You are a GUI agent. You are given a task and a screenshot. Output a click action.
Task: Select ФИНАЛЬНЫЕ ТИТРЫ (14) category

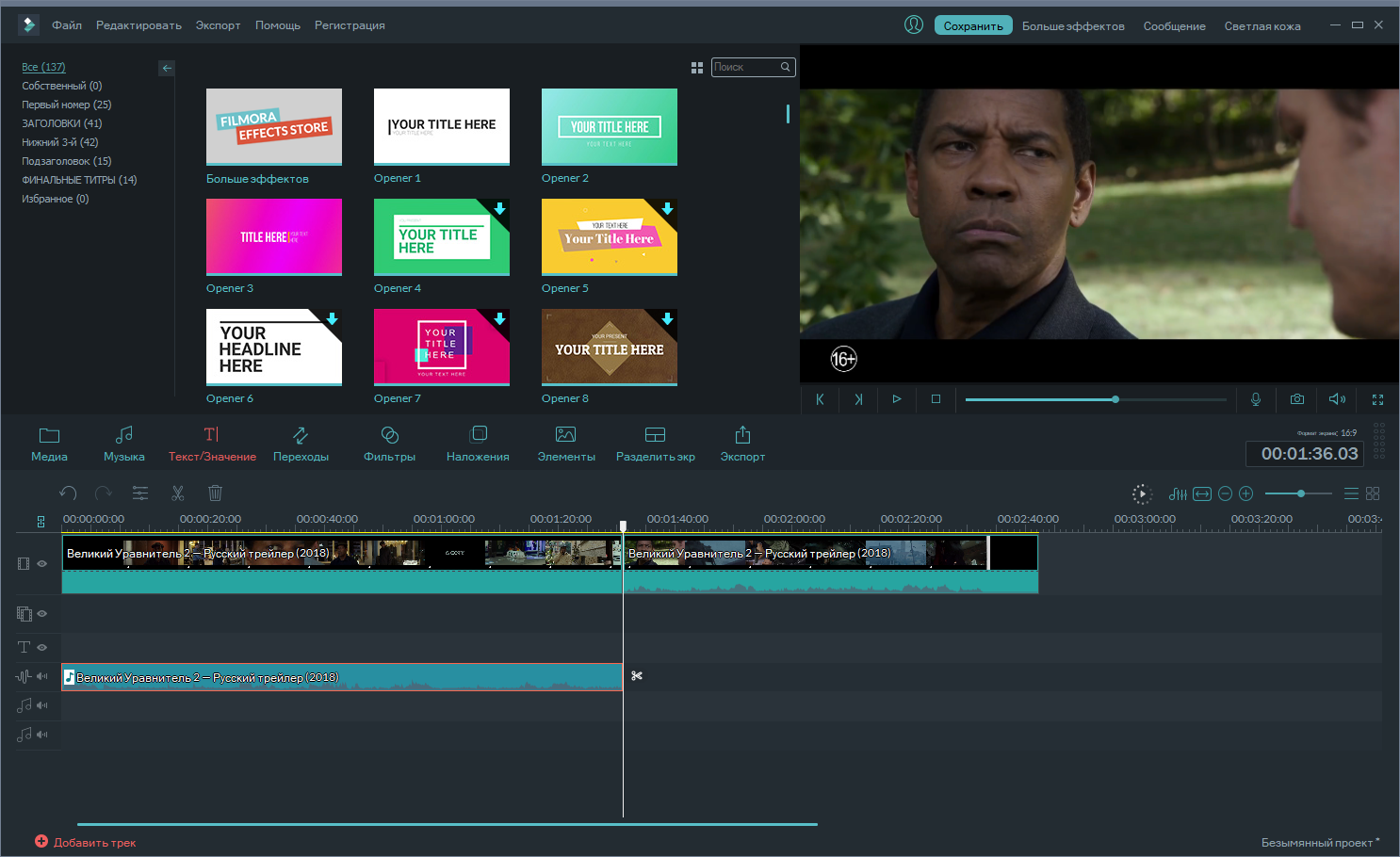[x=79, y=180]
